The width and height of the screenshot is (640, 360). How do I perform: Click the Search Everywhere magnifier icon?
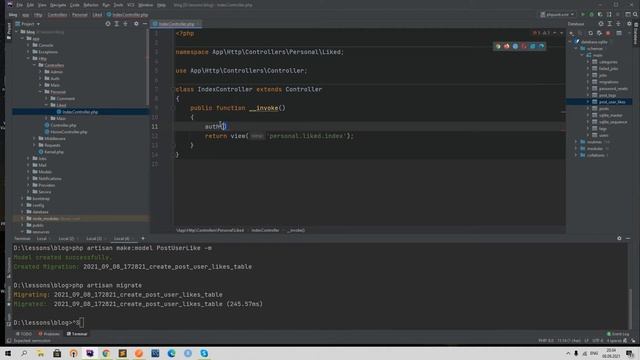point(635,14)
